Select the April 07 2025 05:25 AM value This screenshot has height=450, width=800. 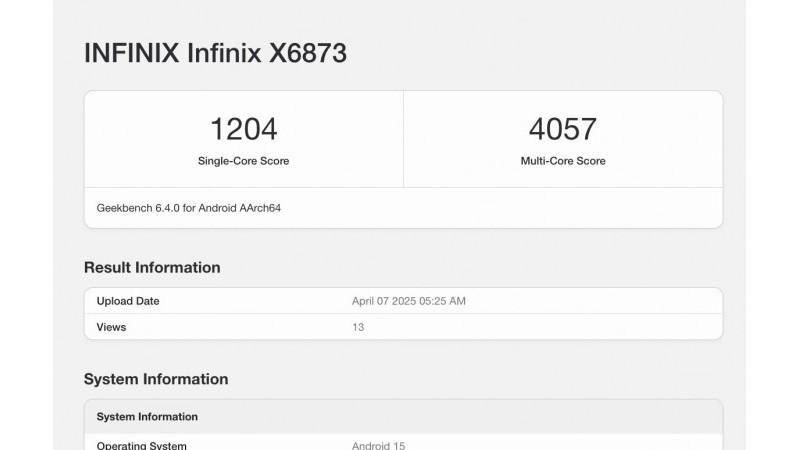click(409, 301)
